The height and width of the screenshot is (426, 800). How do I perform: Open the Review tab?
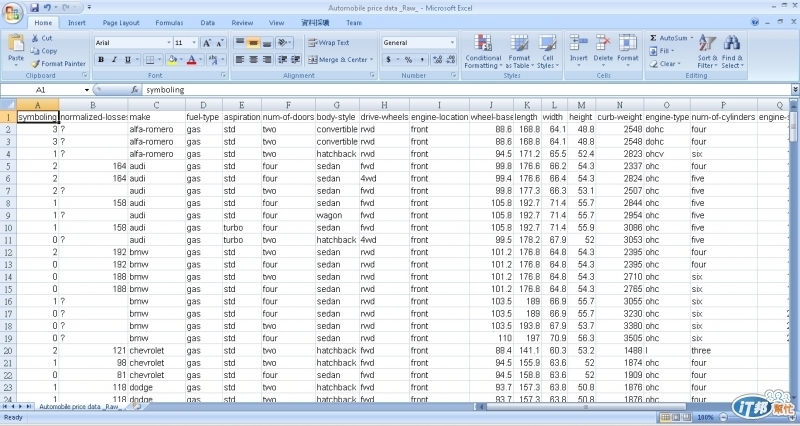click(x=242, y=23)
